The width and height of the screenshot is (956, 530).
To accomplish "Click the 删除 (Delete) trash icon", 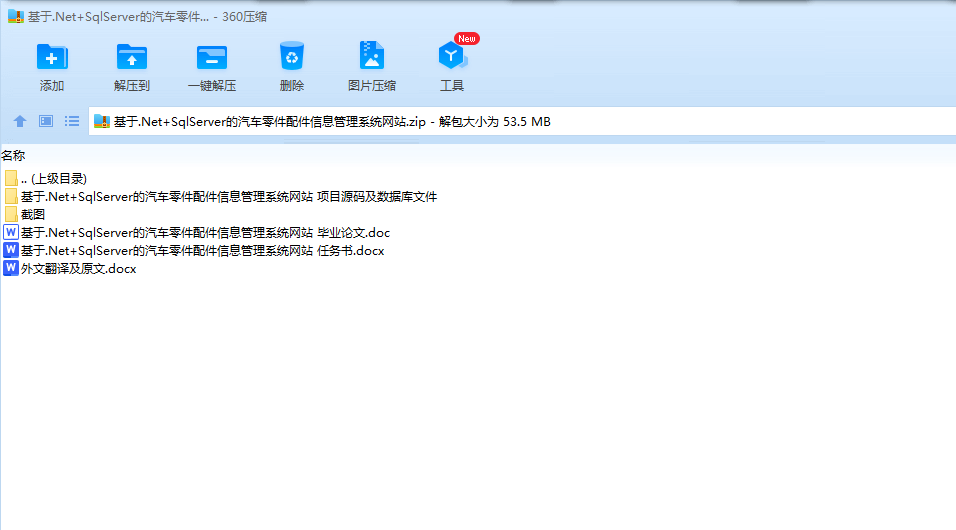I will click(291, 56).
